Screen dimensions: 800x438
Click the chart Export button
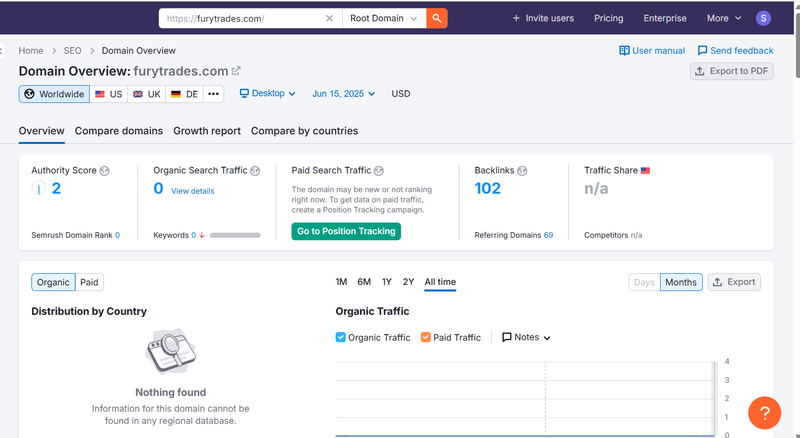(x=734, y=282)
